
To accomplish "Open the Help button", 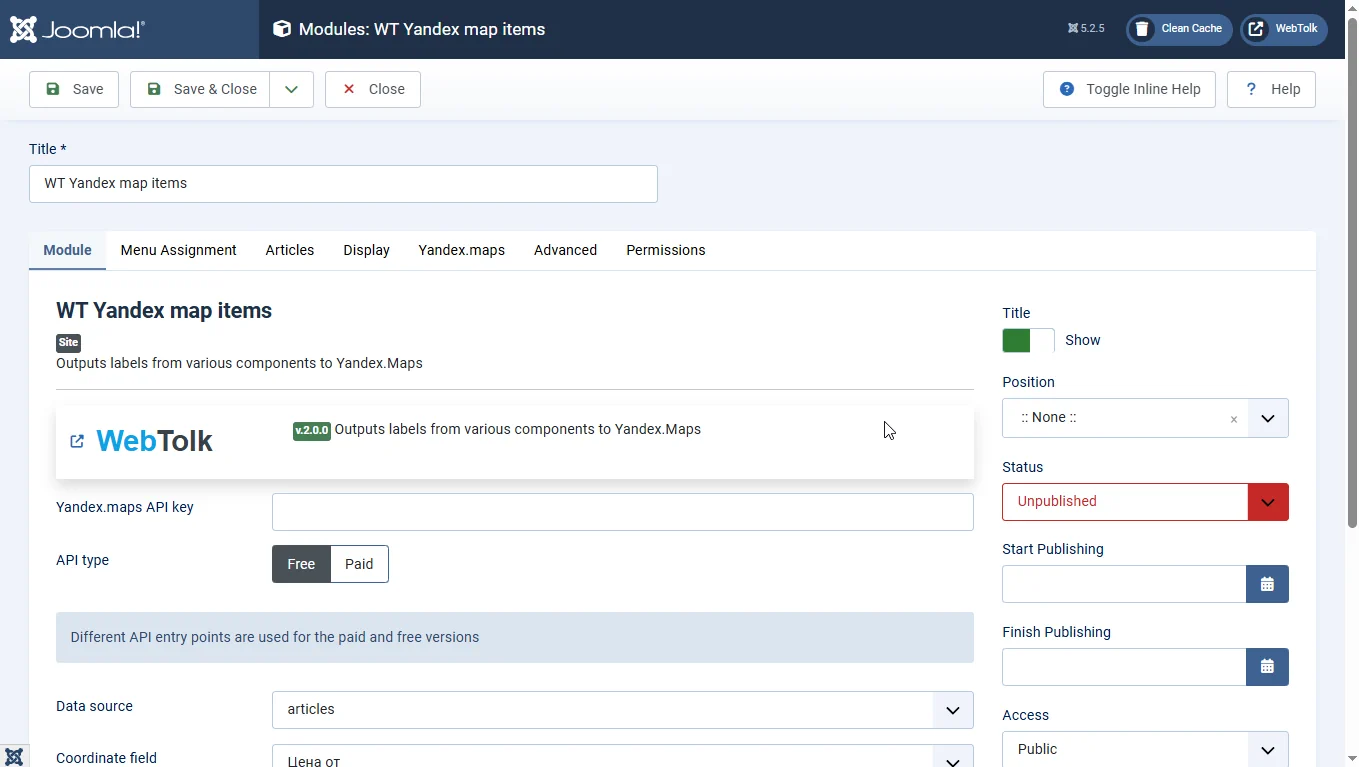I will pos(1271,89).
